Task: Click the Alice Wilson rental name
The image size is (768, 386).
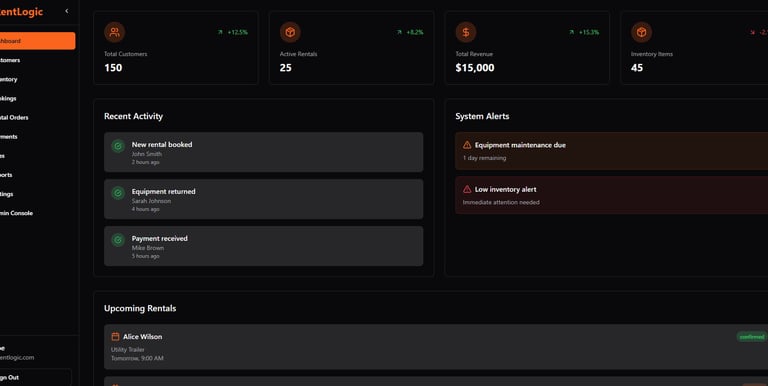Action: [x=143, y=337]
